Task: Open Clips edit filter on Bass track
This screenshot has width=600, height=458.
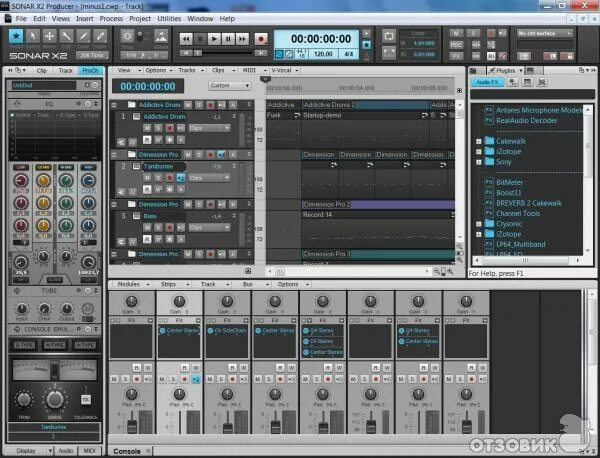Action: click(209, 228)
